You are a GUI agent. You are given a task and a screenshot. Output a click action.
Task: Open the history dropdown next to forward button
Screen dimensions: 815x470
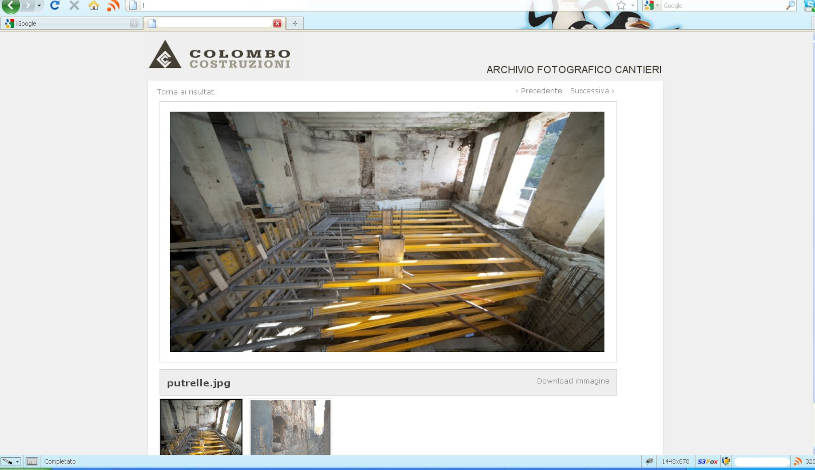click(x=39, y=6)
